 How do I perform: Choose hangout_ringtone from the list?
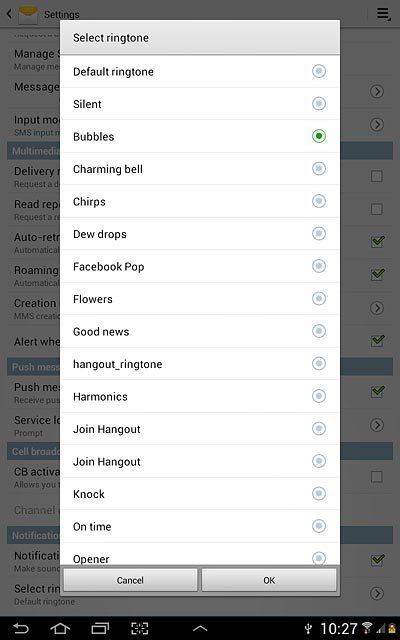(x=200, y=364)
